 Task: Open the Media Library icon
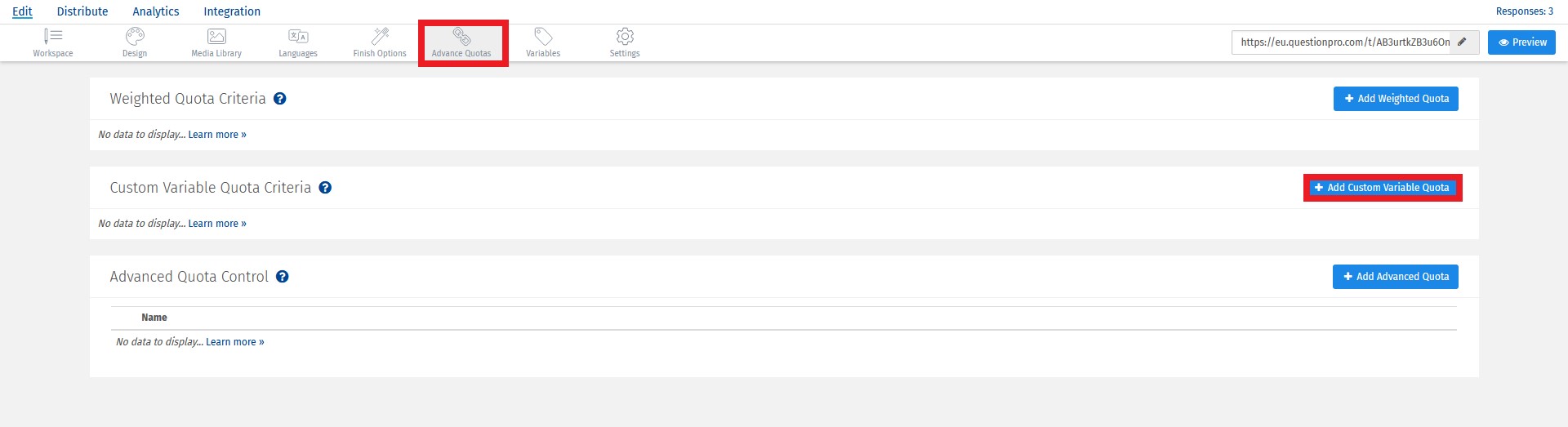point(216,37)
